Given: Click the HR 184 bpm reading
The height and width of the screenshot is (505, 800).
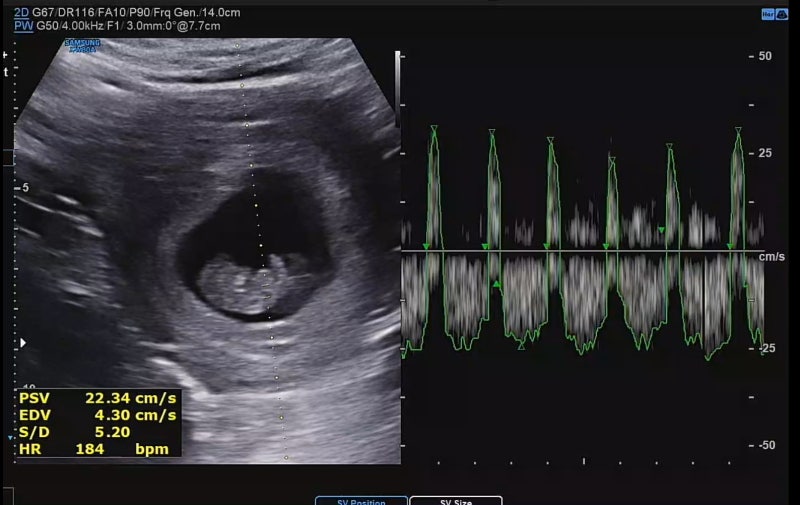Looking at the screenshot, I should coord(94,449).
